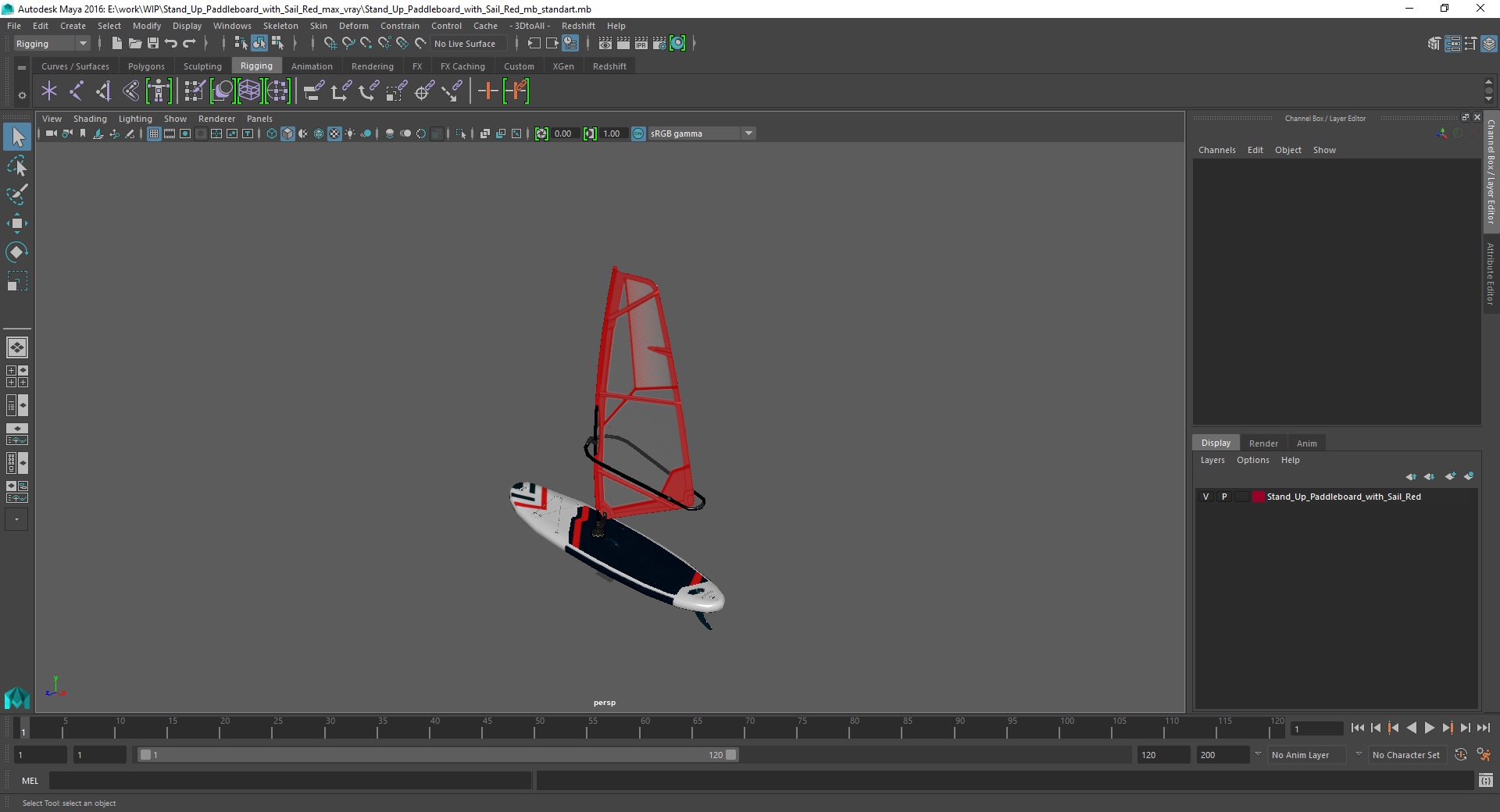This screenshot has height=812, width=1500.
Task: Switch to the Render layer tab
Action: (1263, 443)
